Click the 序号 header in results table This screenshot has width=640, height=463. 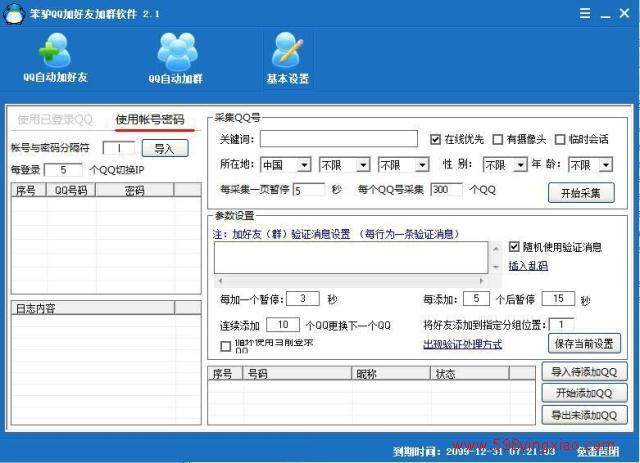226,374
